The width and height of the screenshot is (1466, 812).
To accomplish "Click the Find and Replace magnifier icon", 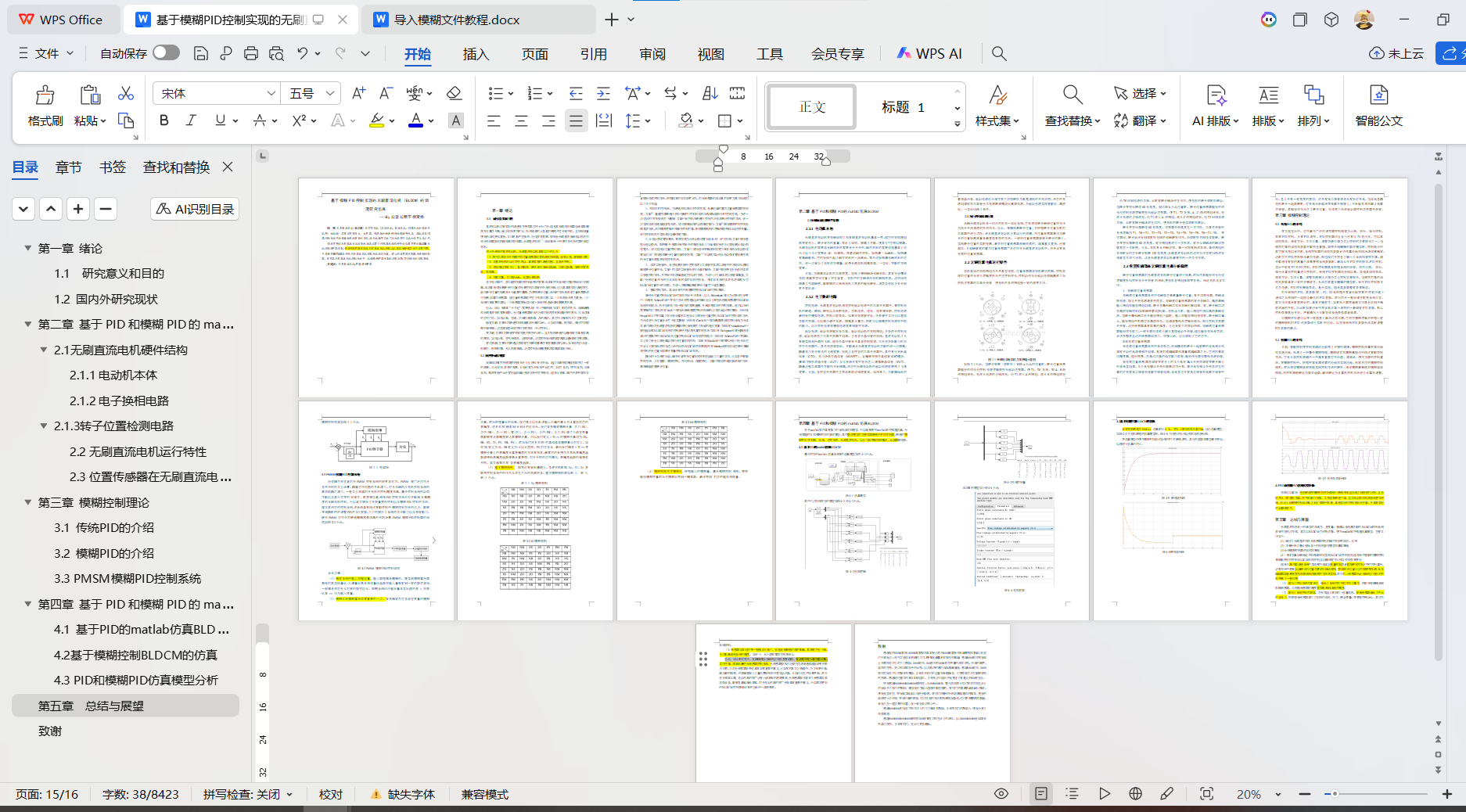I will pyautogui.click(x=1073, y=95).
